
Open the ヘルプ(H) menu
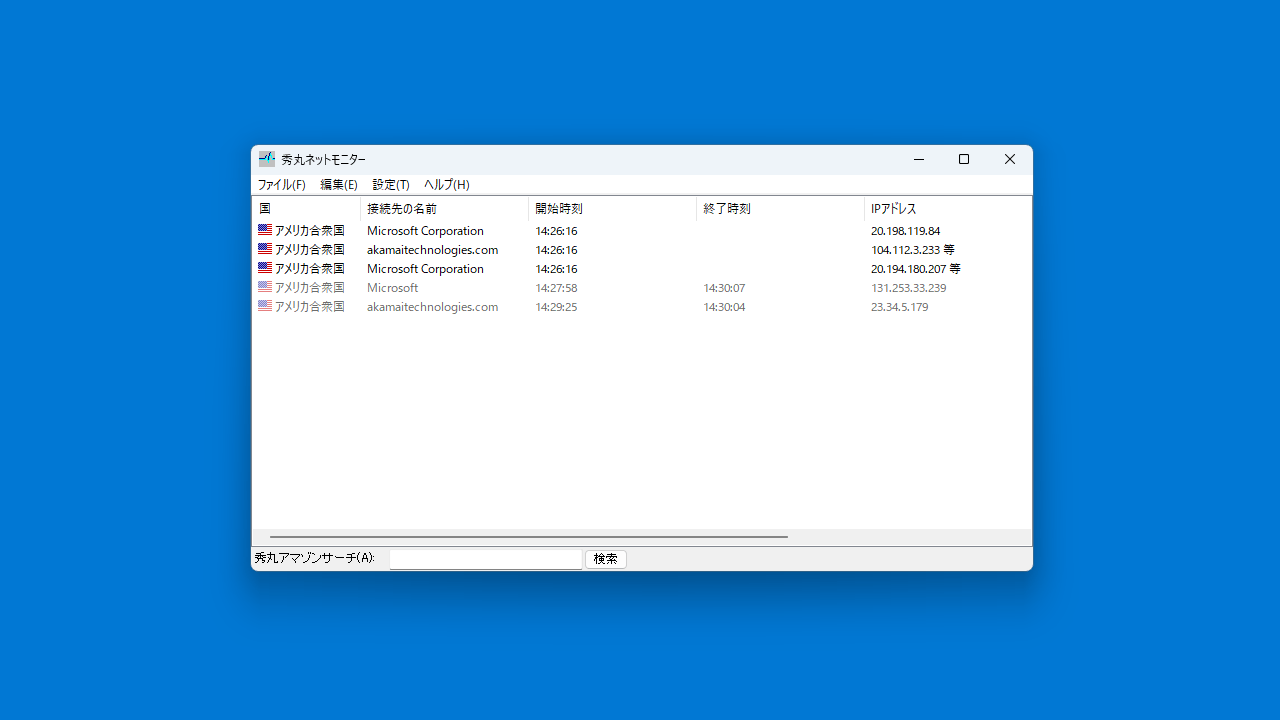(446, 185)
